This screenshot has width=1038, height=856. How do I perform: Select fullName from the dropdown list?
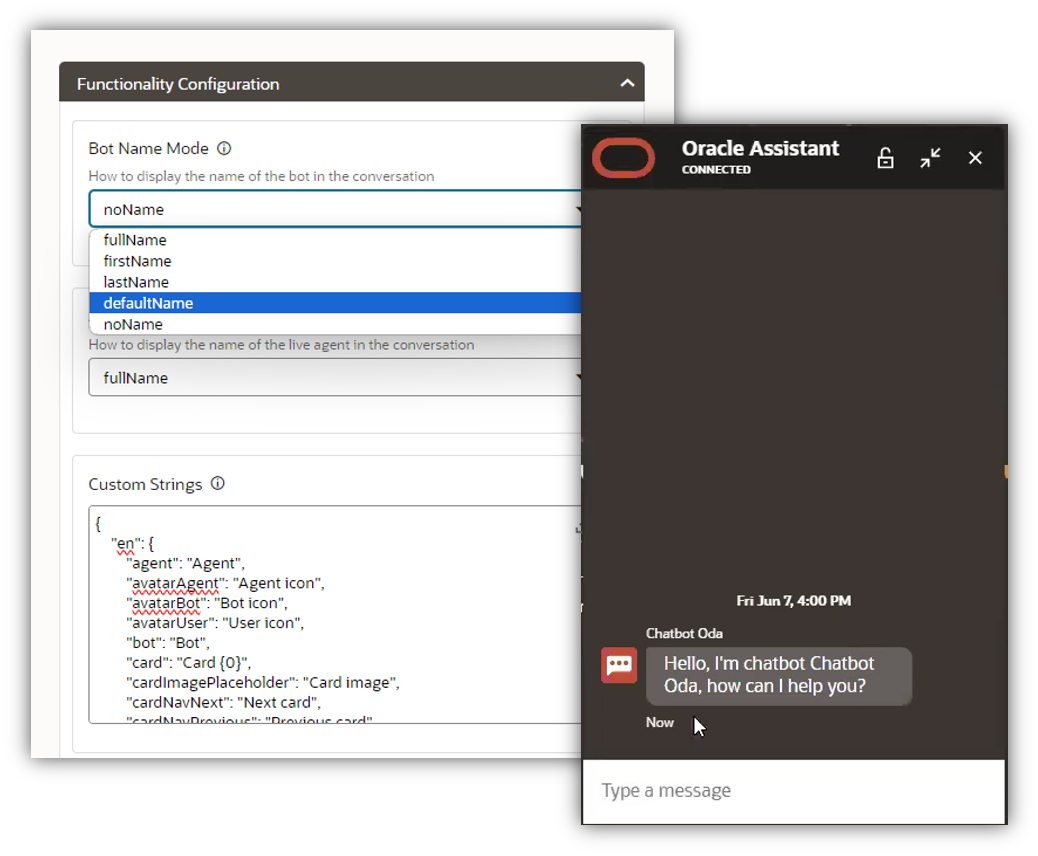pyautogui.click(x=135, y=240)
